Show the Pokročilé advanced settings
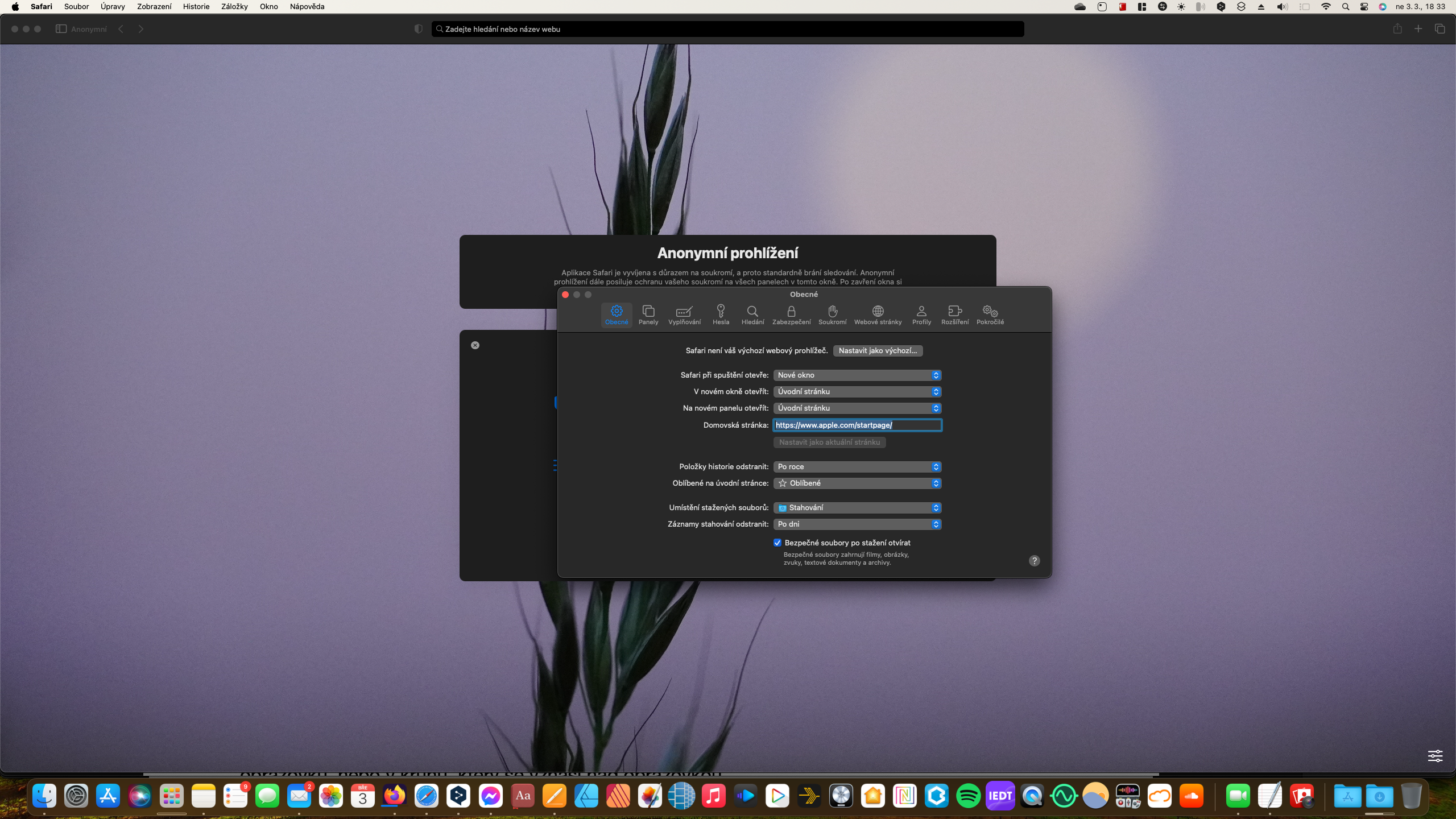This screenshot has width=1456, height=819. click(x=990, y=315)
